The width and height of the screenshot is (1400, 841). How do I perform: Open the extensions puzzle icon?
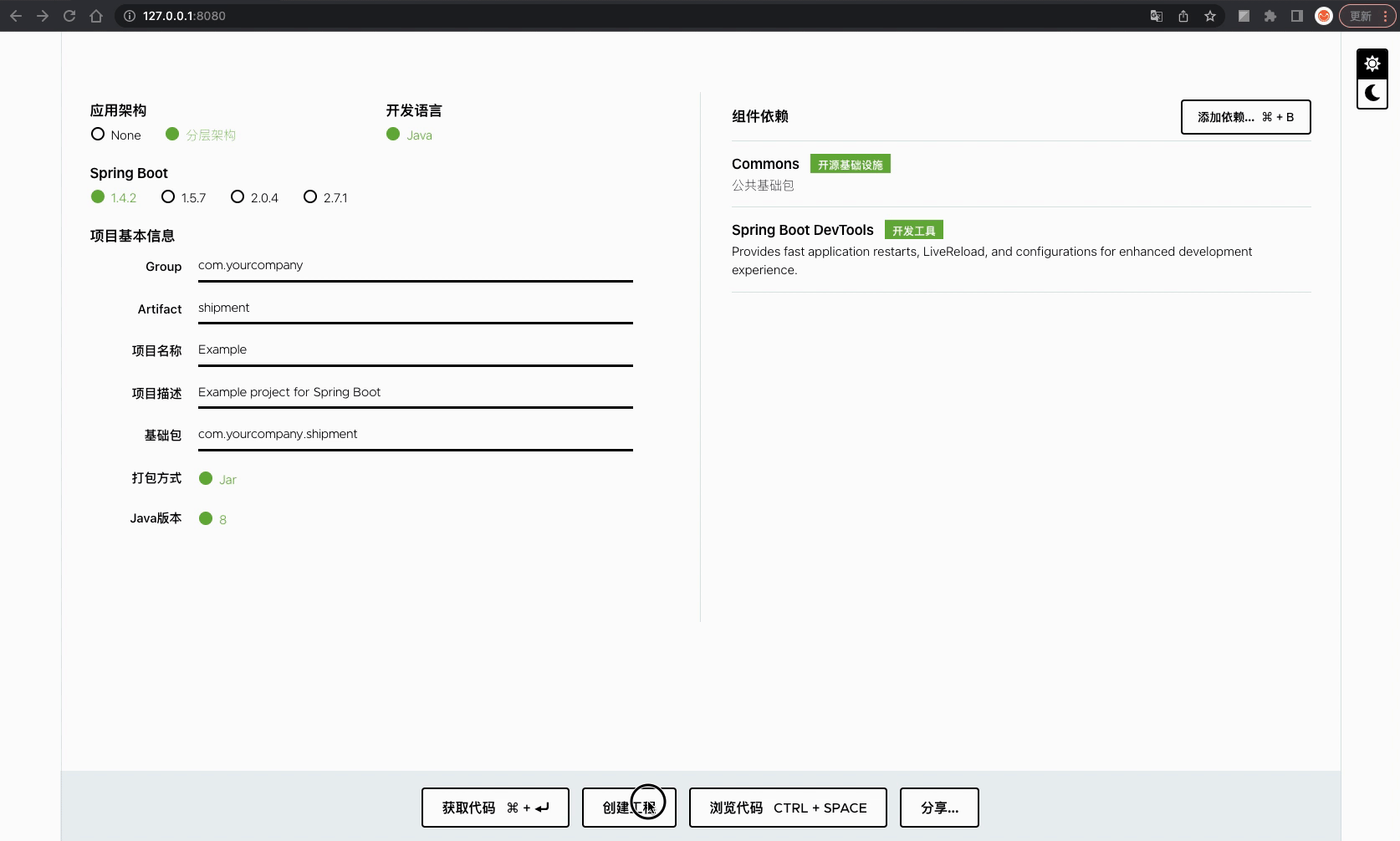[1270, 16]
